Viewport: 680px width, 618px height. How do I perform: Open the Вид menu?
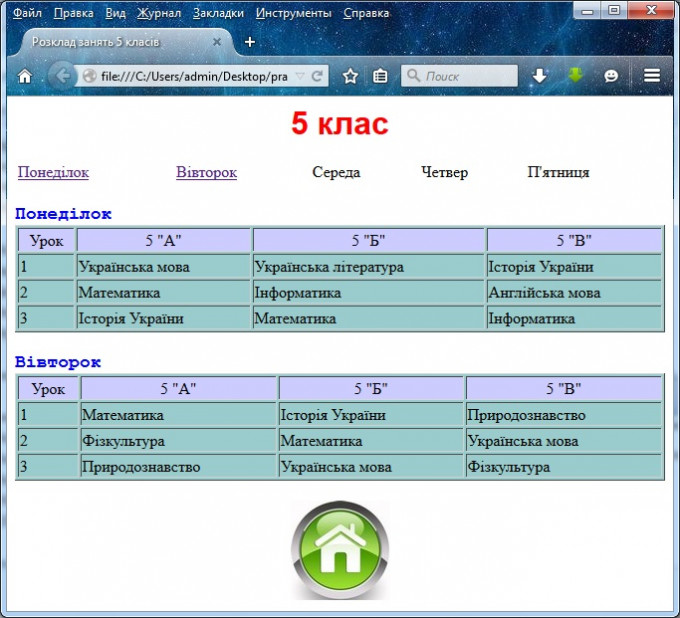click(115, 13)
